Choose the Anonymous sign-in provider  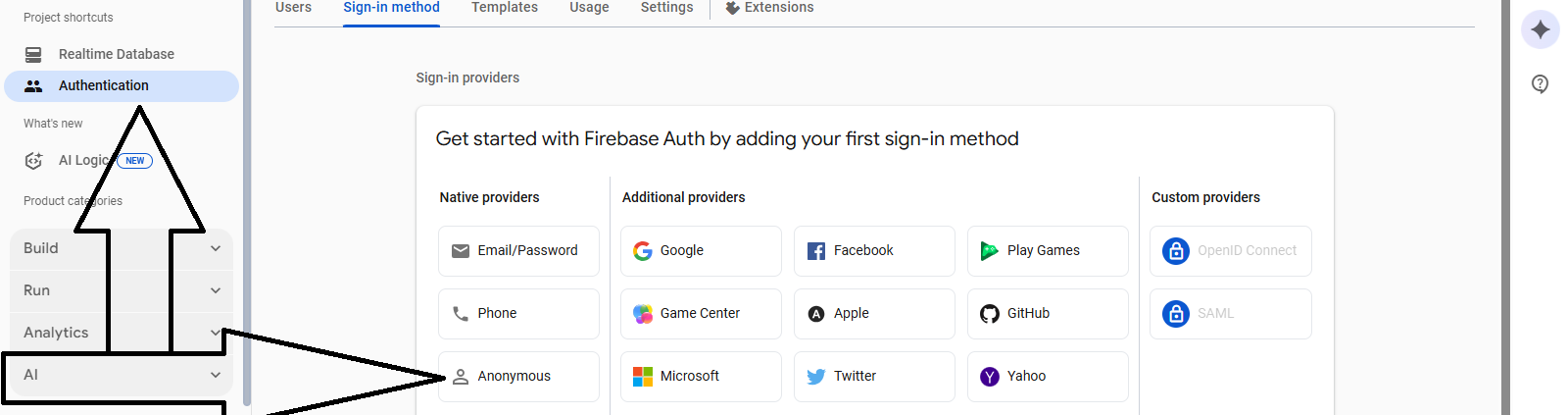[x=518, y=377]
